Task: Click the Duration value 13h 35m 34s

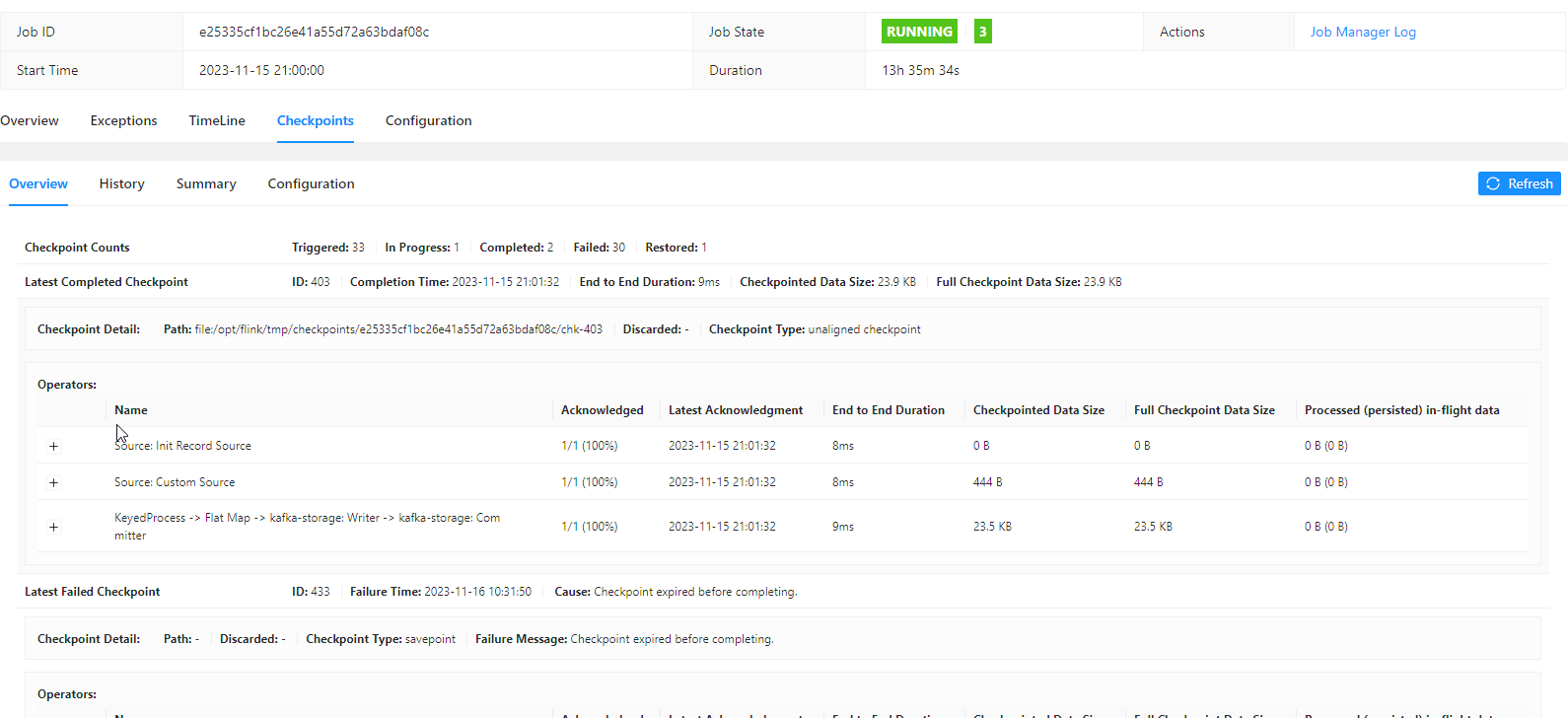Action: tap(920, 70)
